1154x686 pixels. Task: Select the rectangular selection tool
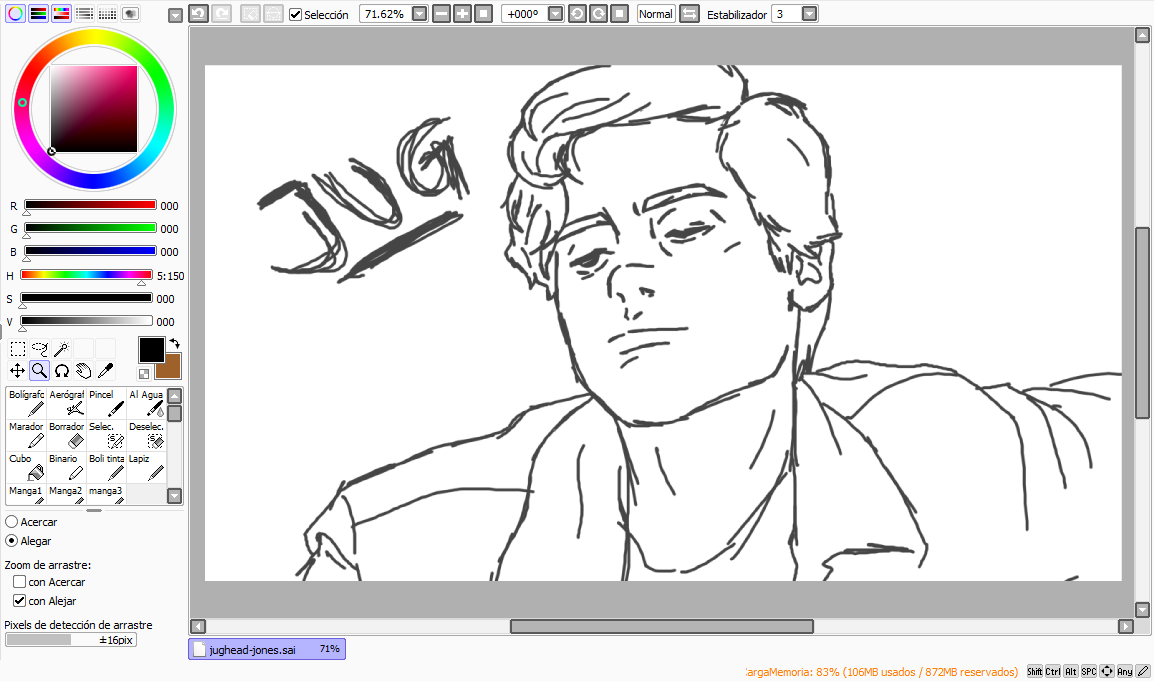tap(18, 349)
